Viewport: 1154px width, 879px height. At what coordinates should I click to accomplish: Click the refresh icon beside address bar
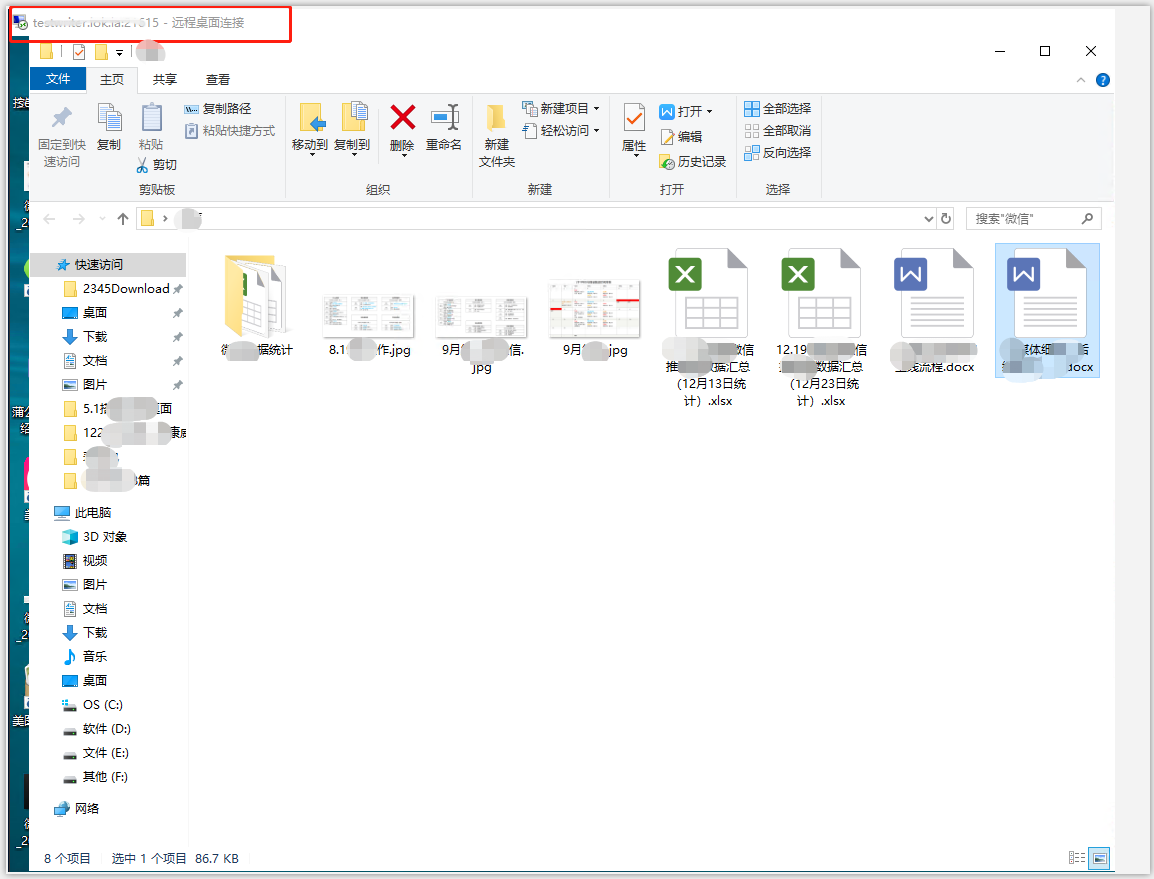(946, 219)
